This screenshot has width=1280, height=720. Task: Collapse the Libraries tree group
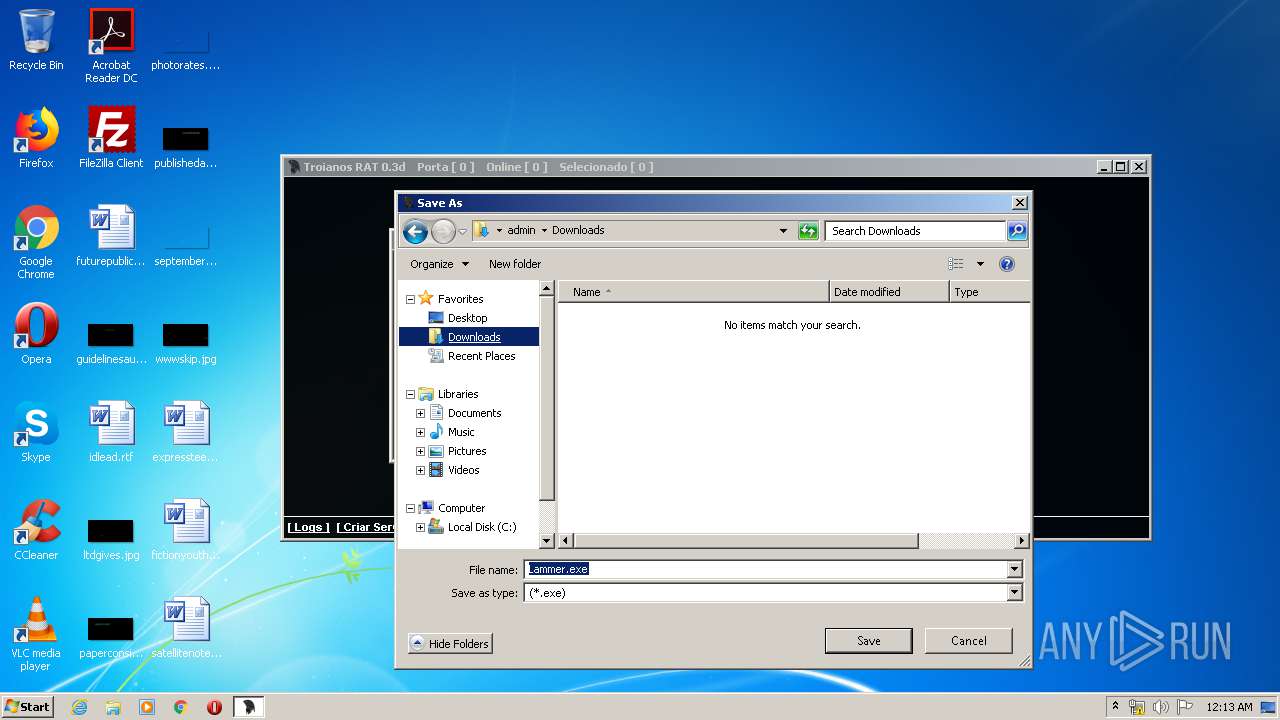pos(410,394)
